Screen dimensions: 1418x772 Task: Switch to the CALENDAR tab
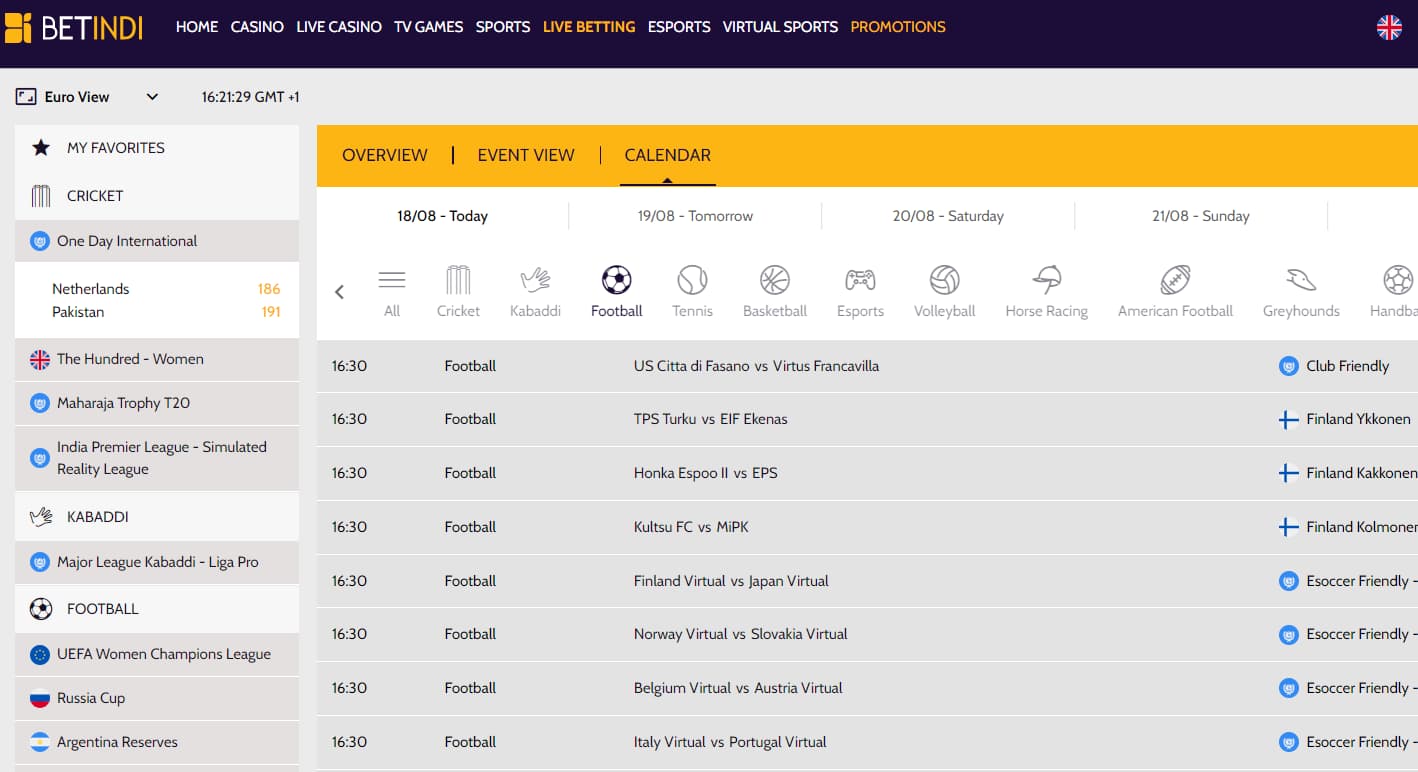668,155
